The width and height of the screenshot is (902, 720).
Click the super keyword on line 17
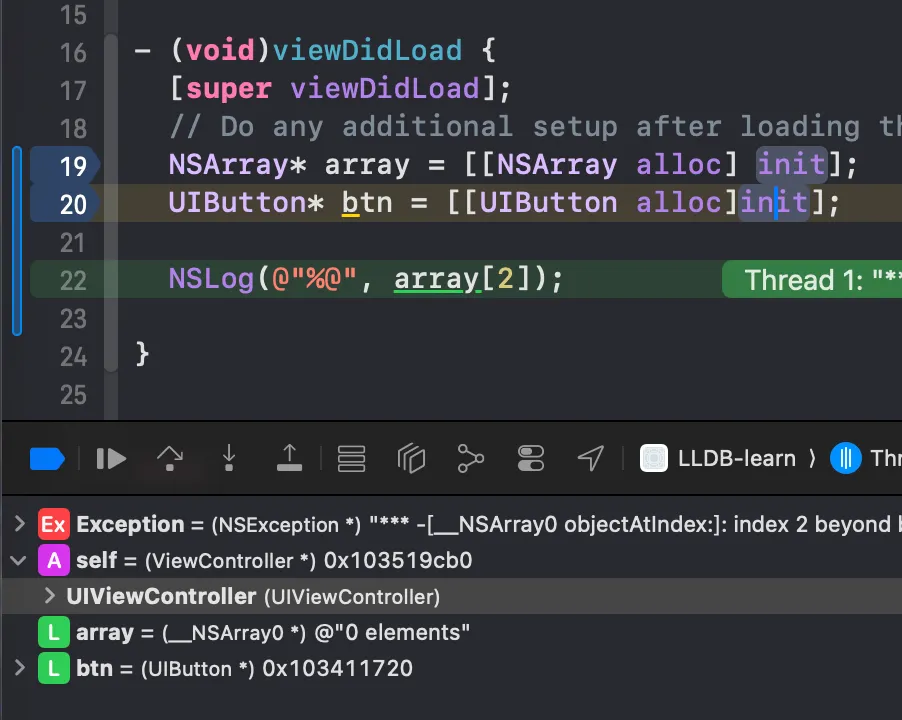[228, 89]
